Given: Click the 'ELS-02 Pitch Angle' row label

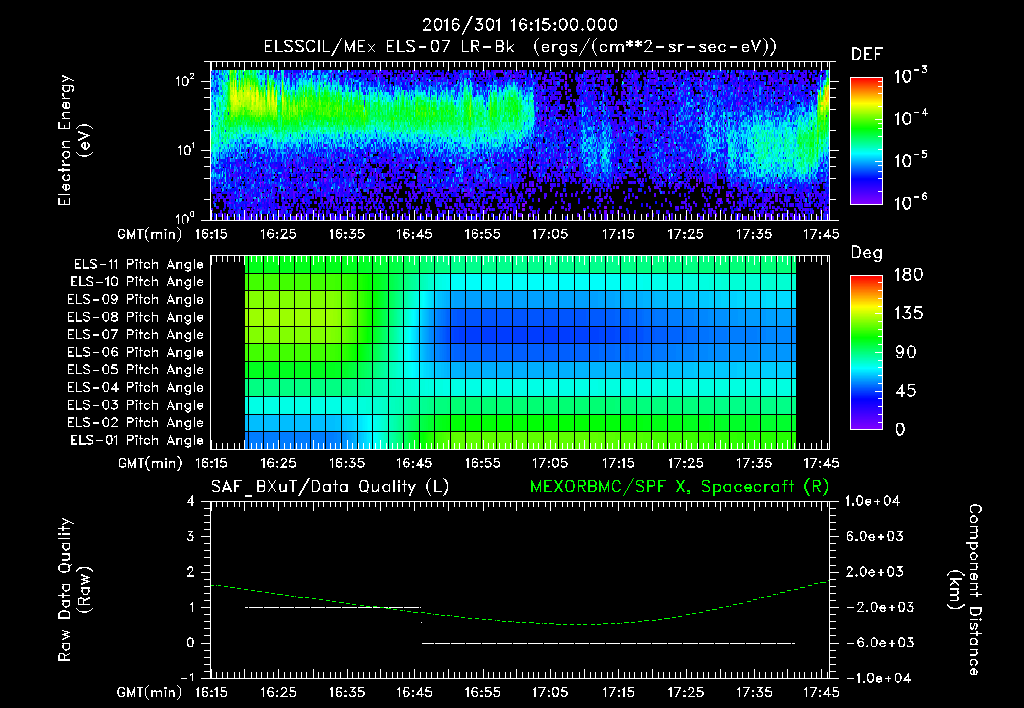Looking at the screenshot, I should point(135,423).
